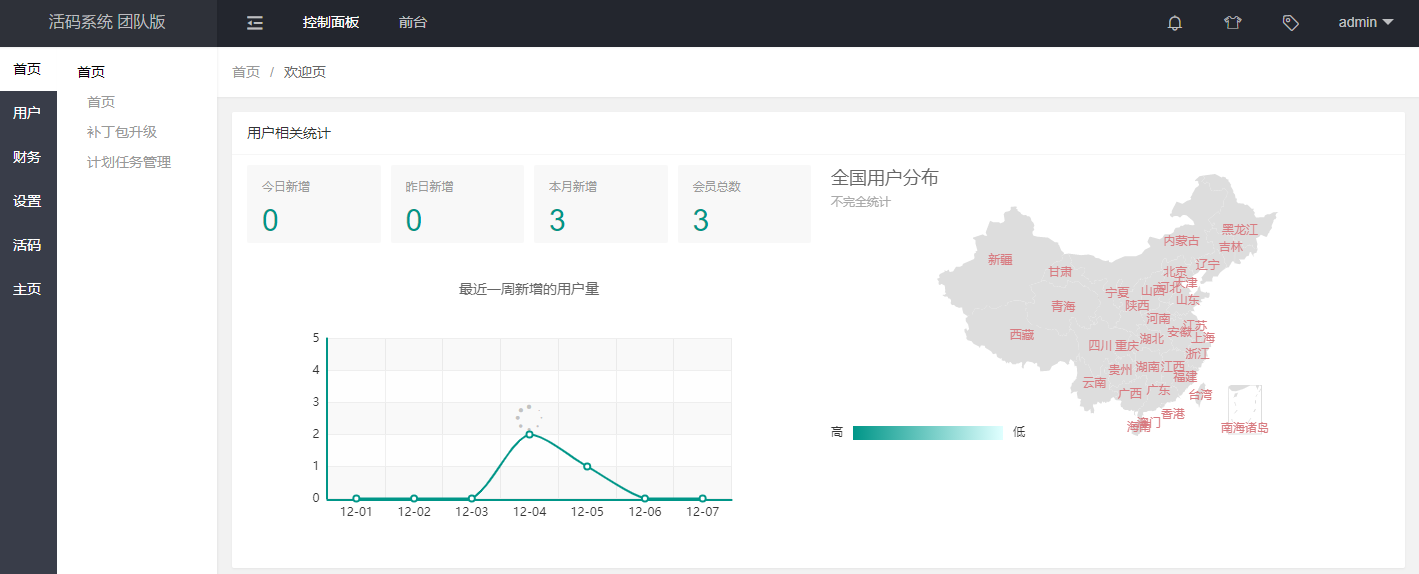
Task: Select 首页 in the dark sidebar
Action: [28, 69]
